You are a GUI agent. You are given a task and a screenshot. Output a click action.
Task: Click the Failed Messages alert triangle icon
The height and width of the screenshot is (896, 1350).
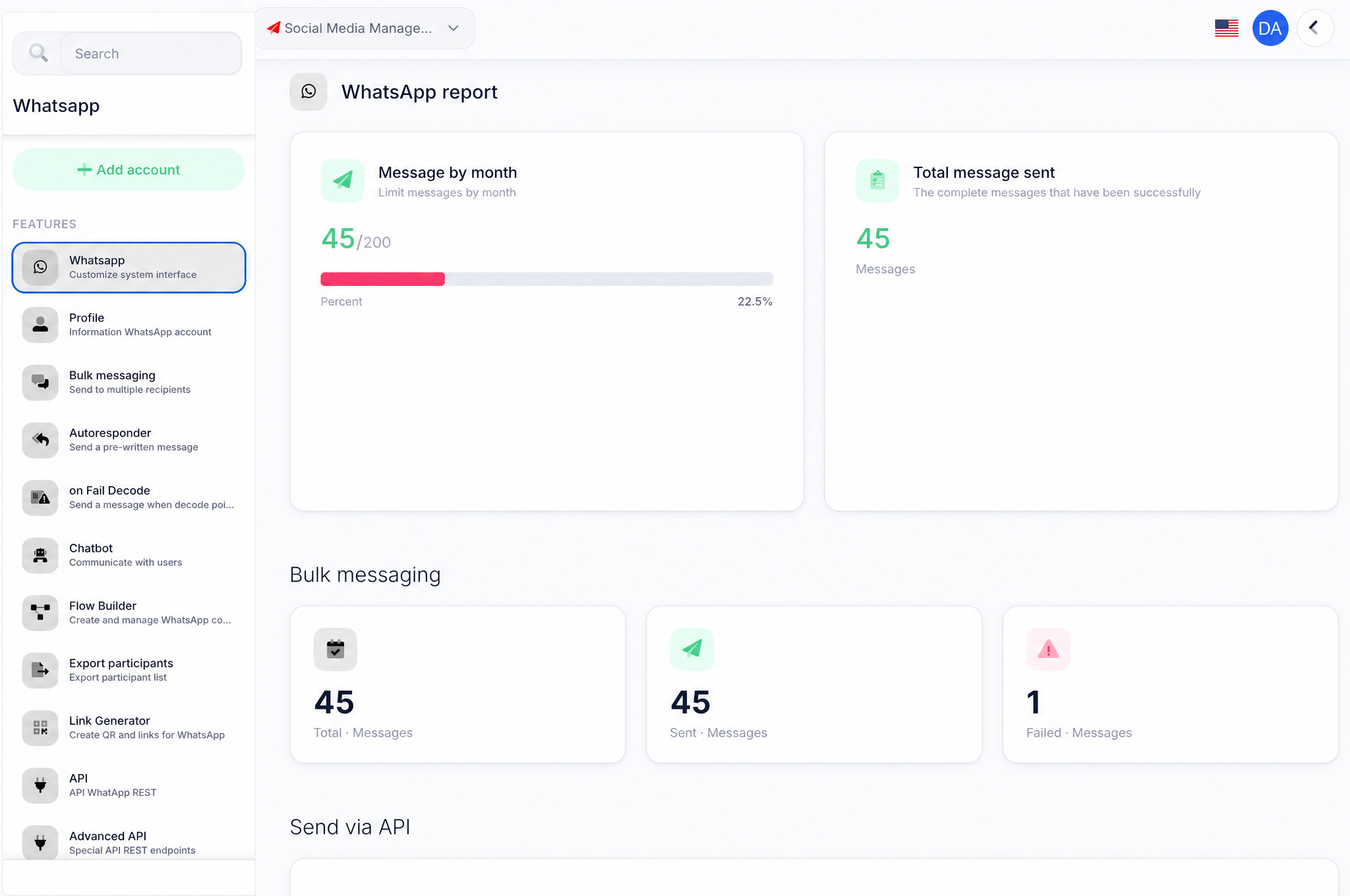click(x=1048, y=650)
